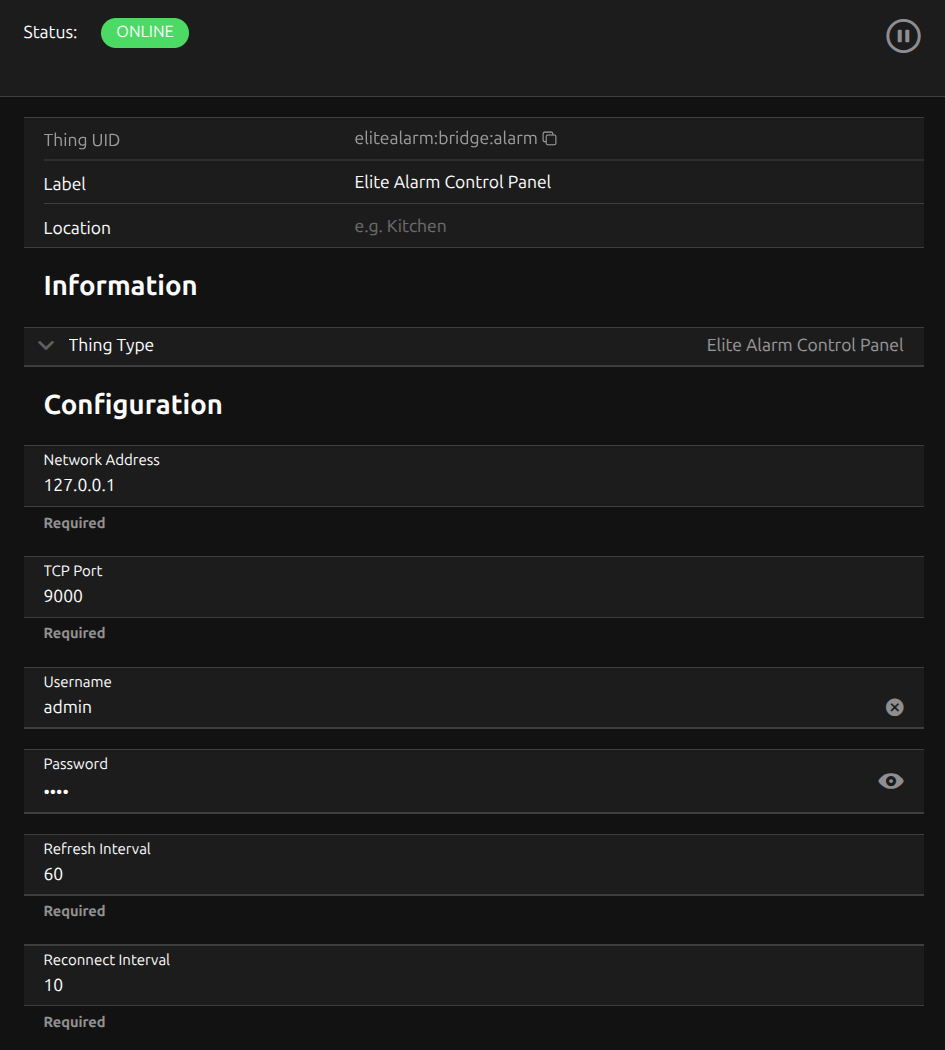Click the Configuration section heading
Image resolution: width=945 pixels, height=1050 pixels.
[133, 405]
